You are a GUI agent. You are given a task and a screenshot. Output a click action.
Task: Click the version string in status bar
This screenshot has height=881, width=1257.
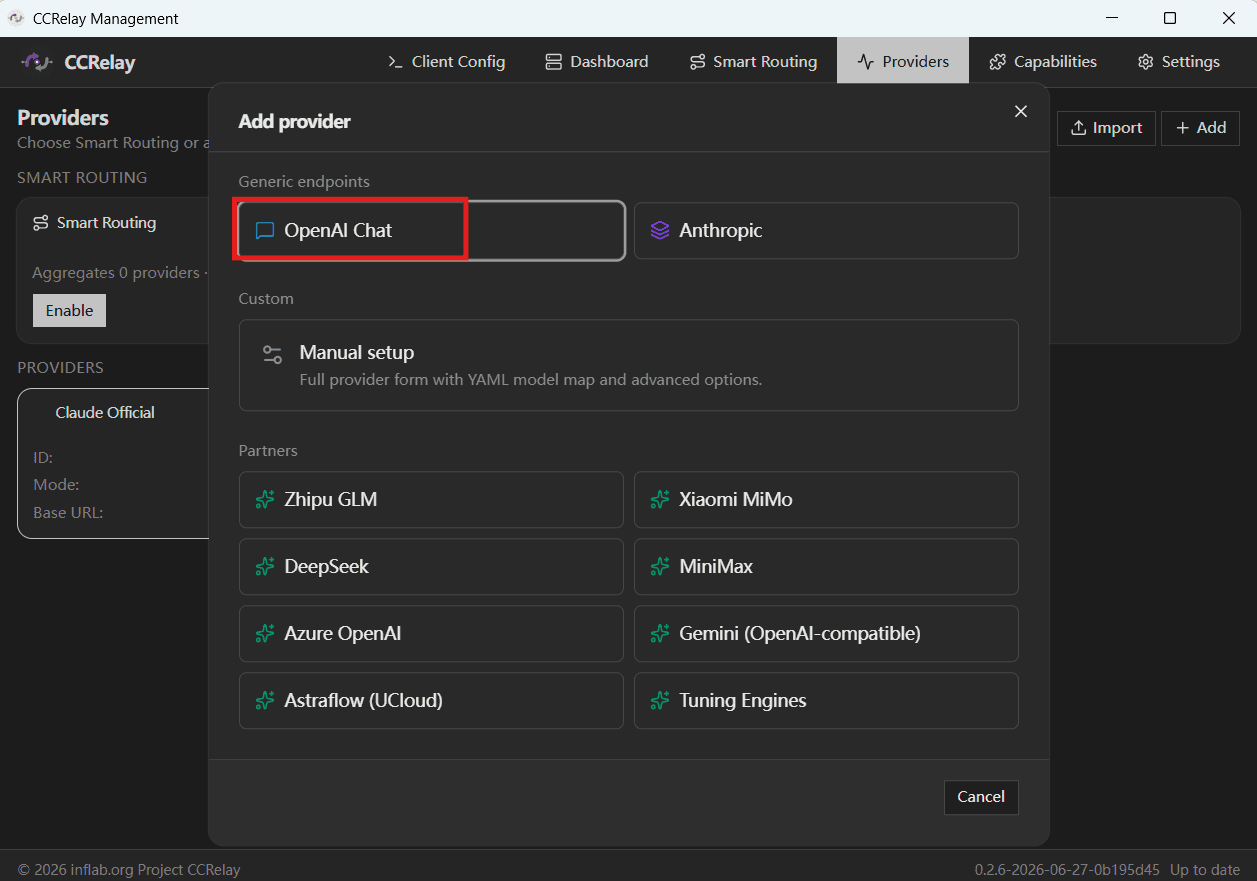(x=1067, y=870)
